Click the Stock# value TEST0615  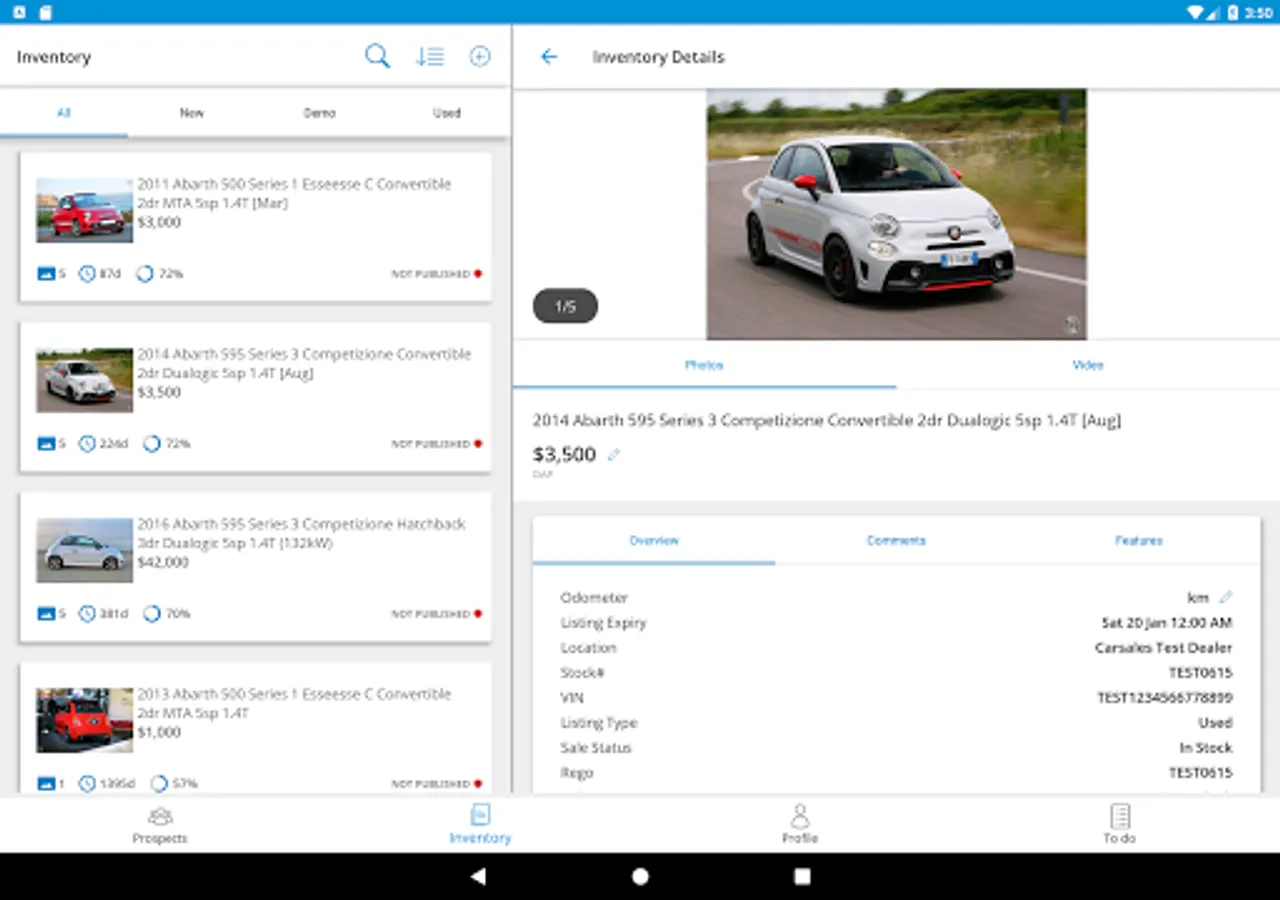coord(1200,673)
